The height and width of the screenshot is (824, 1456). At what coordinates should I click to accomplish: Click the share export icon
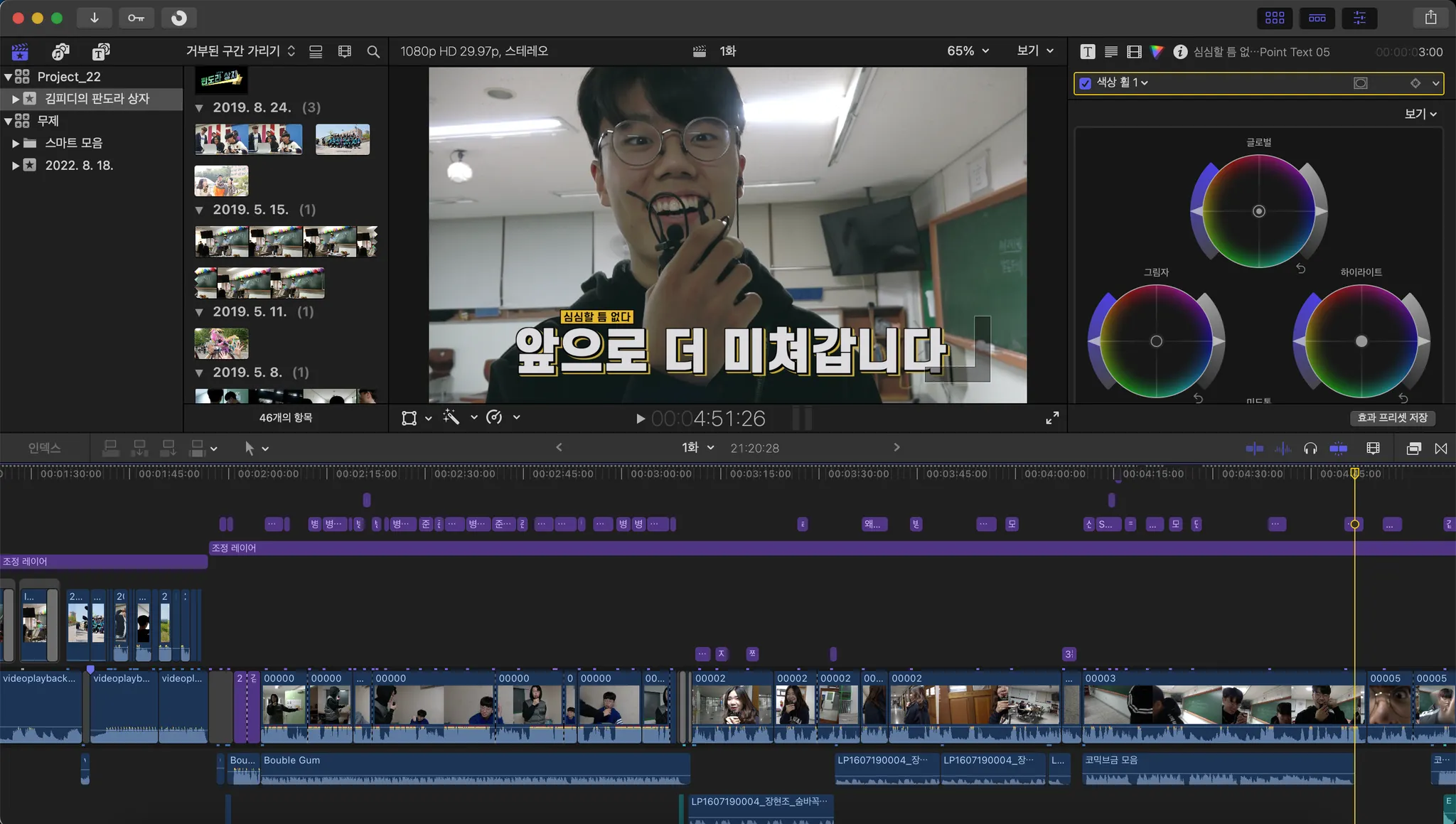pyautogui.click(x=1430, y=18)
